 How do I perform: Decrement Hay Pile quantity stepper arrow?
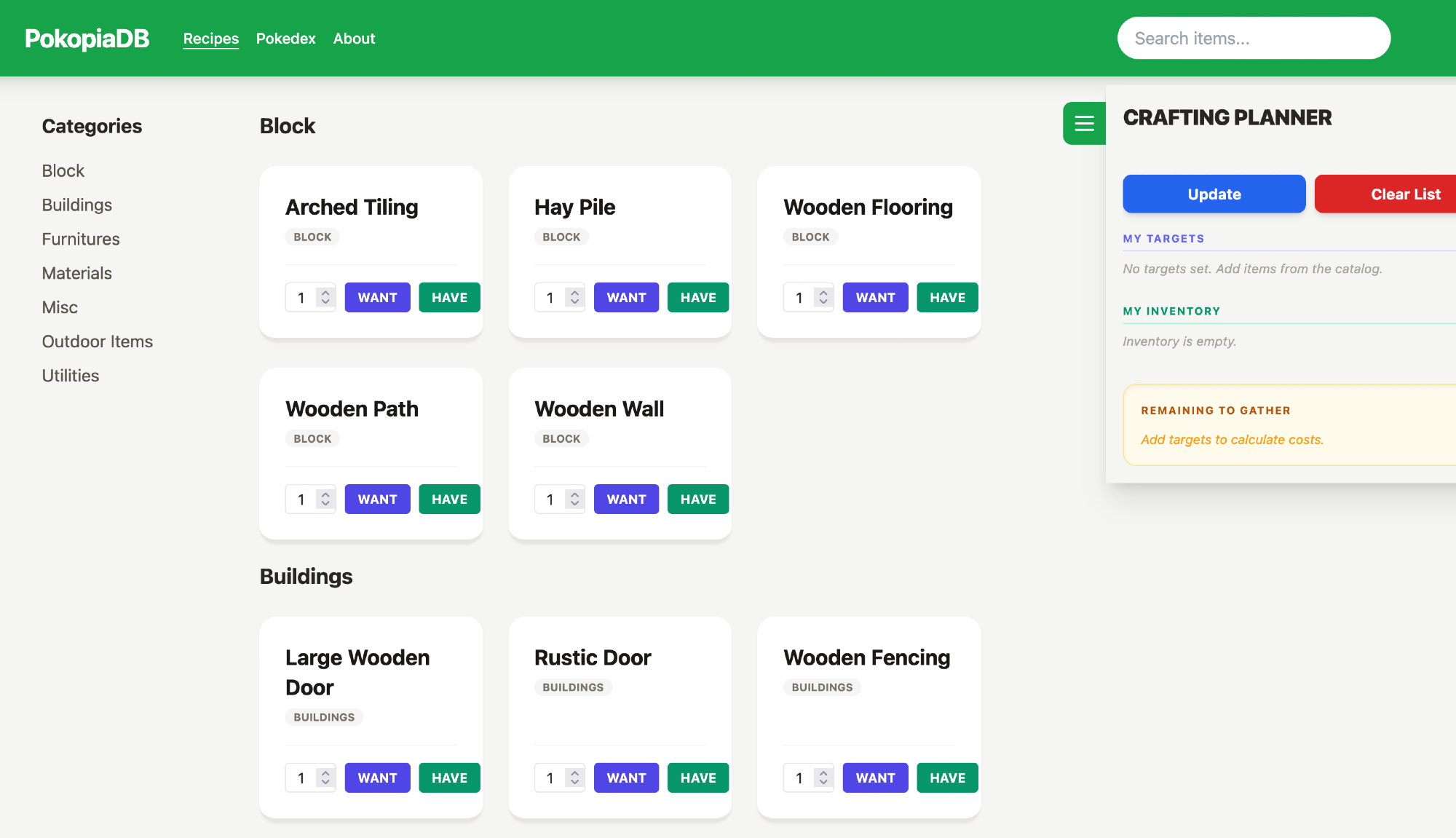pyautogui.click(x=574, y=302)
